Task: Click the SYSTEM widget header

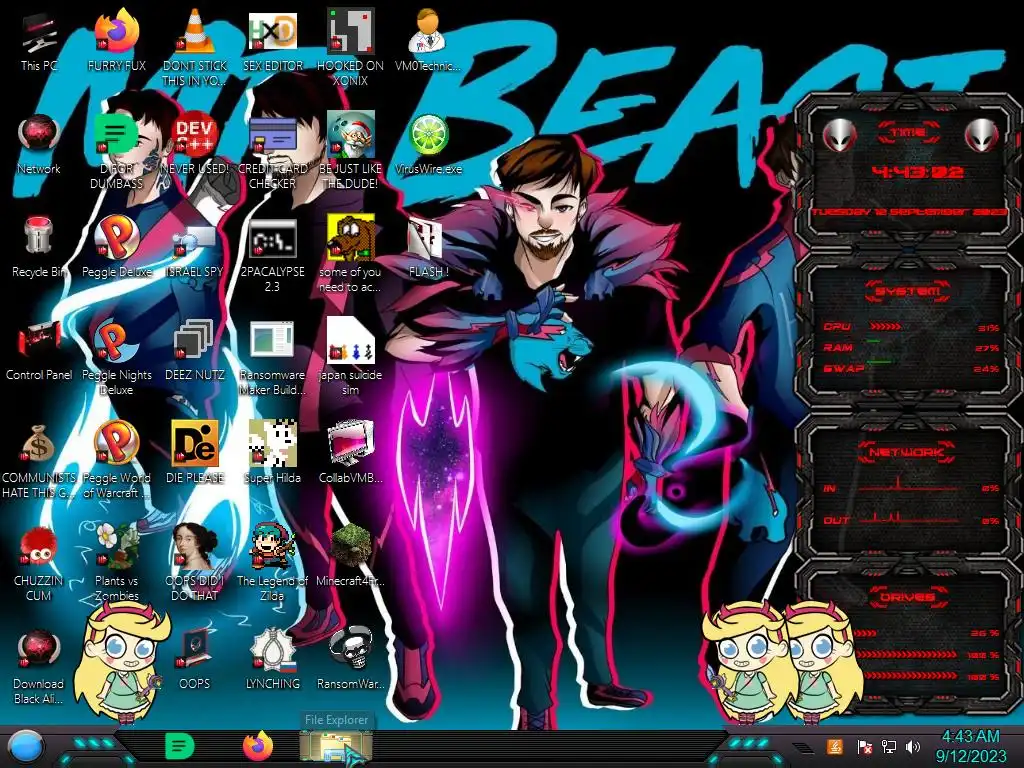Action: [x=908, y=291]
